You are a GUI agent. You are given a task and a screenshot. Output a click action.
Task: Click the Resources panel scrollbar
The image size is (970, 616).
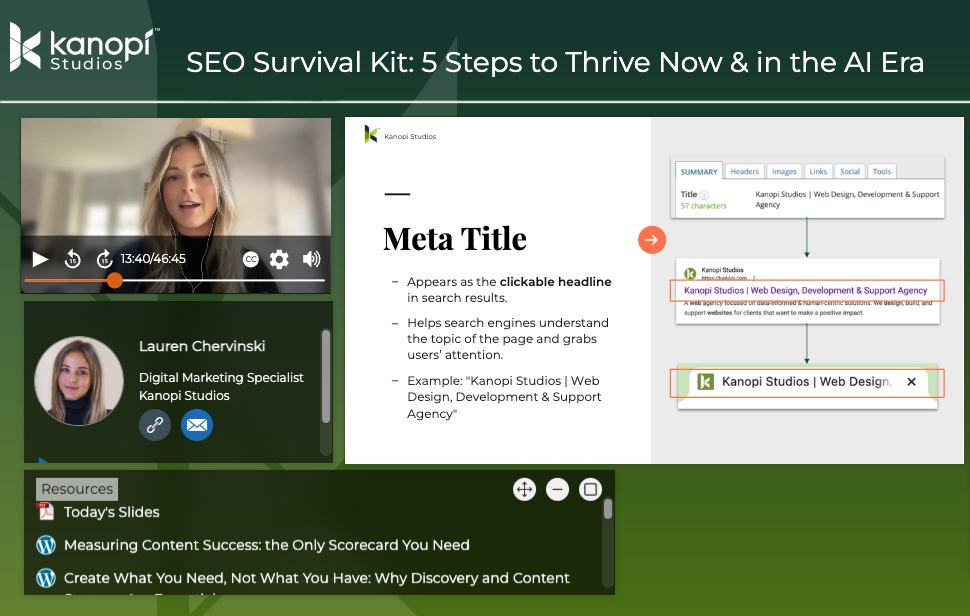pos(607,509)
